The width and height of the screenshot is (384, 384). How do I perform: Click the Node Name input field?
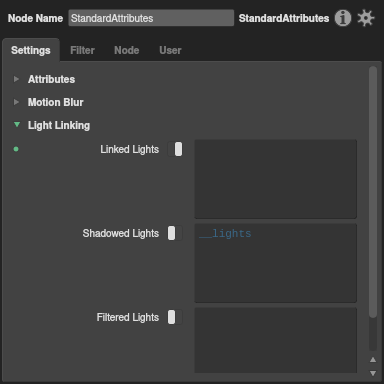151,18
